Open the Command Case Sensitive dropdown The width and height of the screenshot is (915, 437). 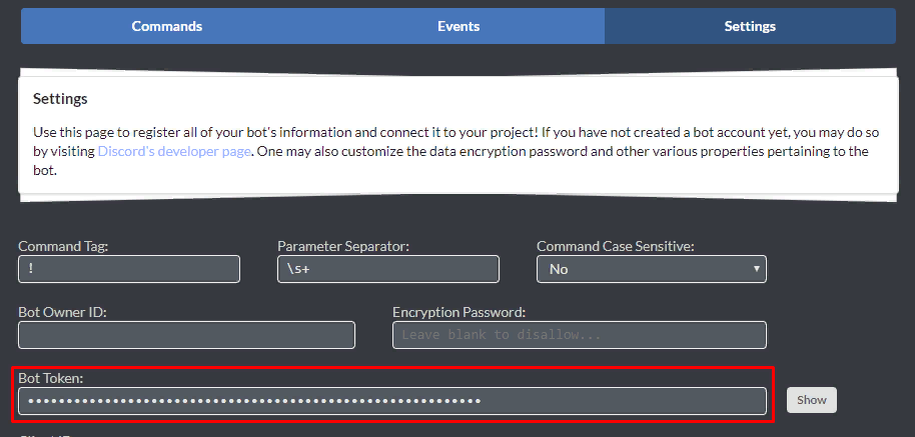click(x=651, y=269)
